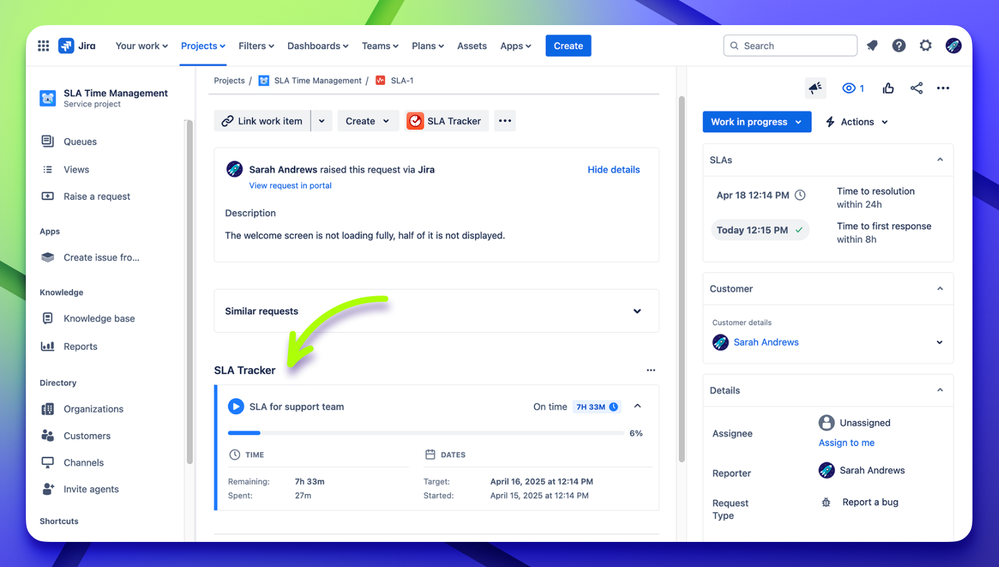Click the 7H 33M remaining time badge
Viewport: 999px width, 567px height.
point(597,406)
